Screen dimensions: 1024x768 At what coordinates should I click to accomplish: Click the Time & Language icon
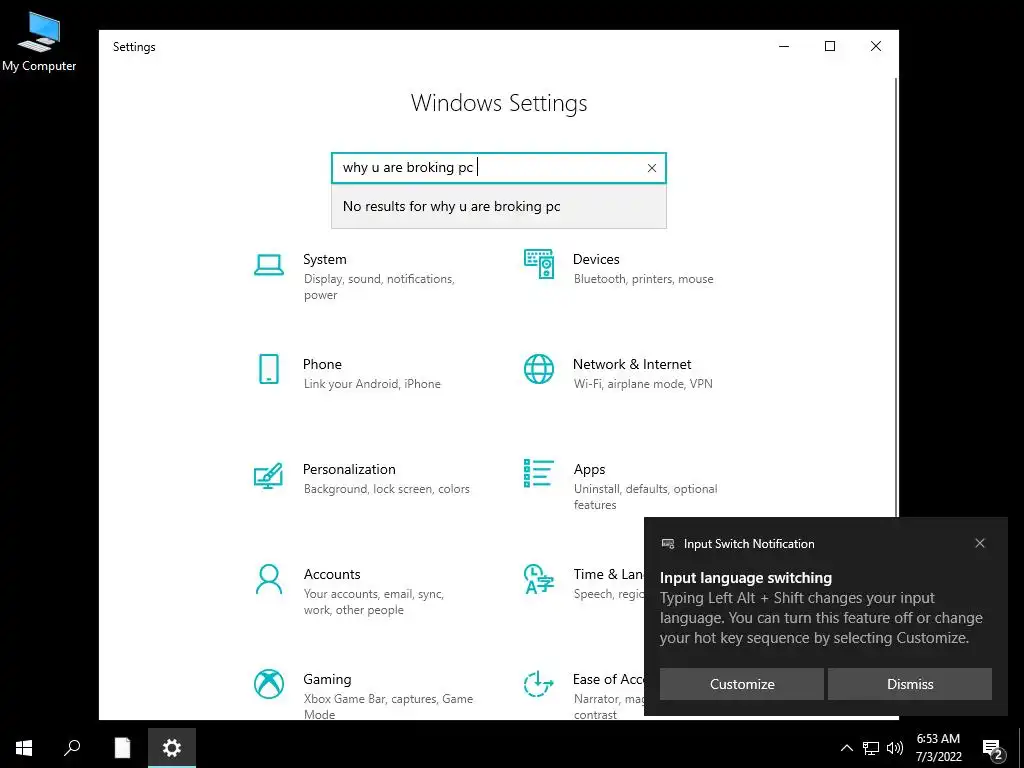point(539,579)
